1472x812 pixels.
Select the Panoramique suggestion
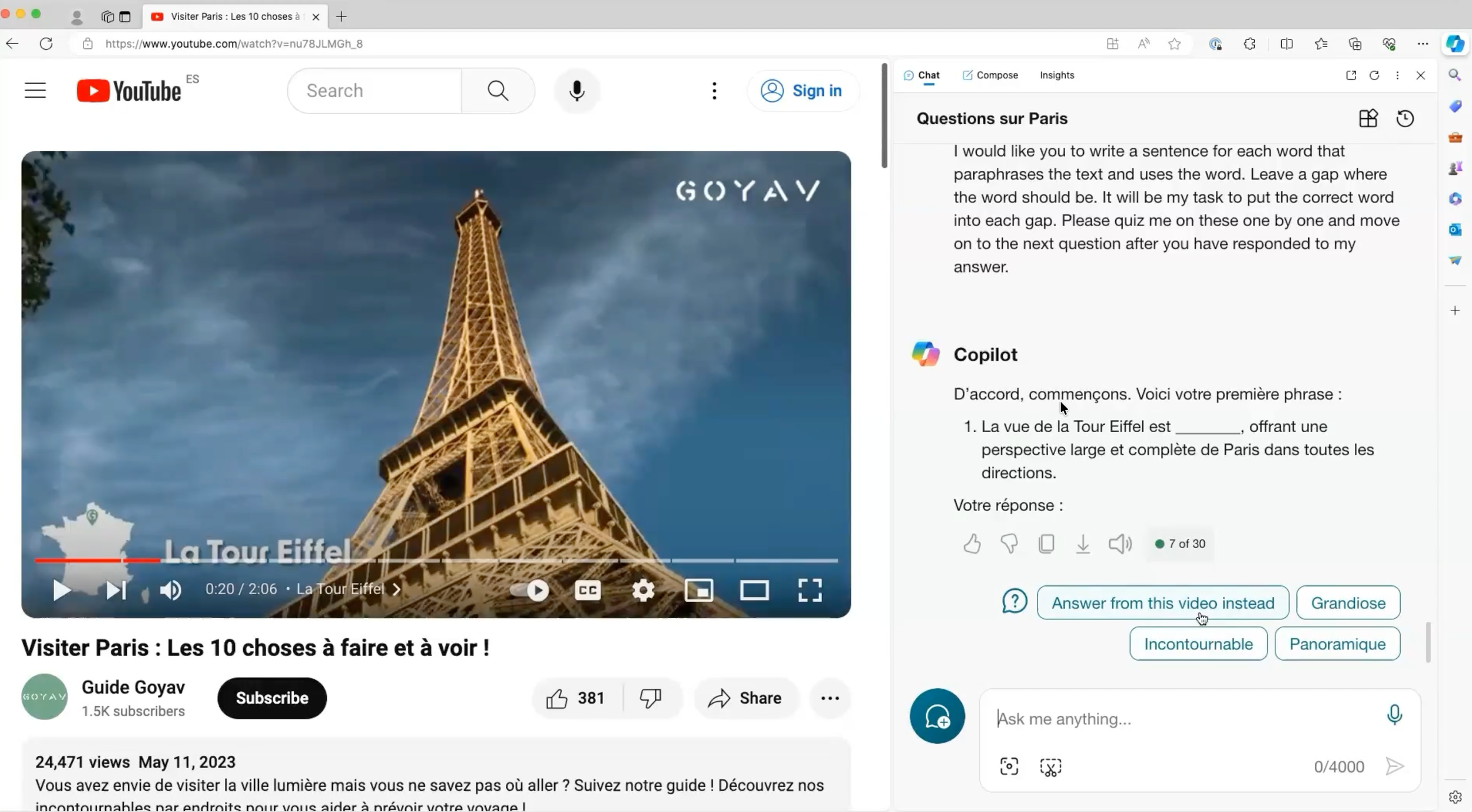pos(1337,644)
